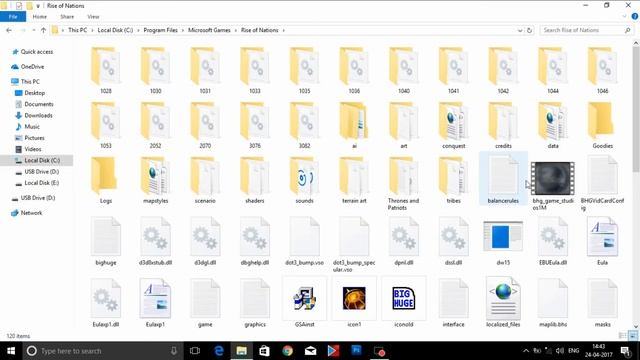Open the Windows Start menu
This screenshot has width=640, height=360.
click(x=11, y=351)
